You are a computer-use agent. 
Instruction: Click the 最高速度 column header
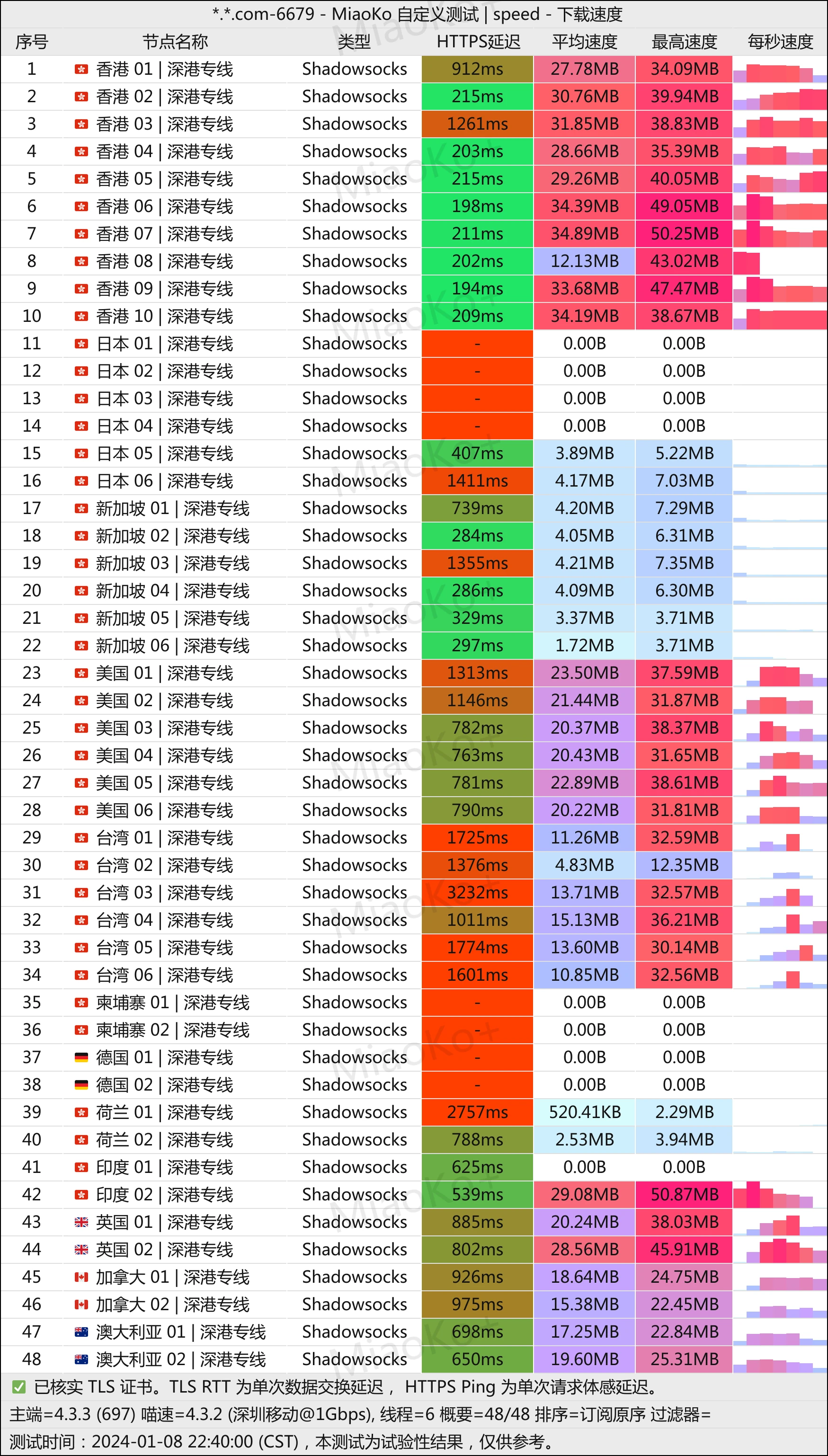click(684, 42)
